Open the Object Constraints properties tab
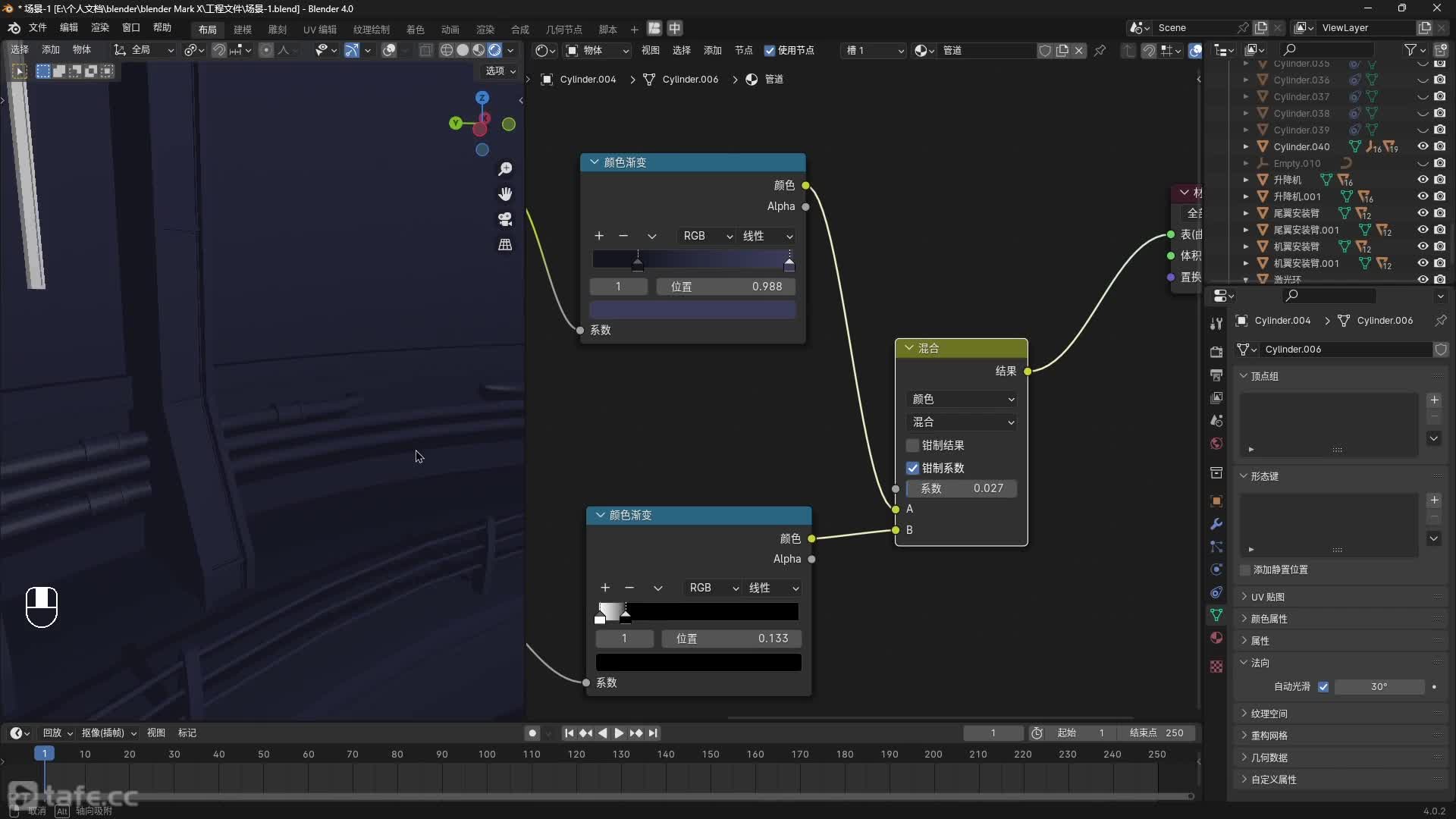This screenshot has width=1456, height=819. coord(1216,592)
